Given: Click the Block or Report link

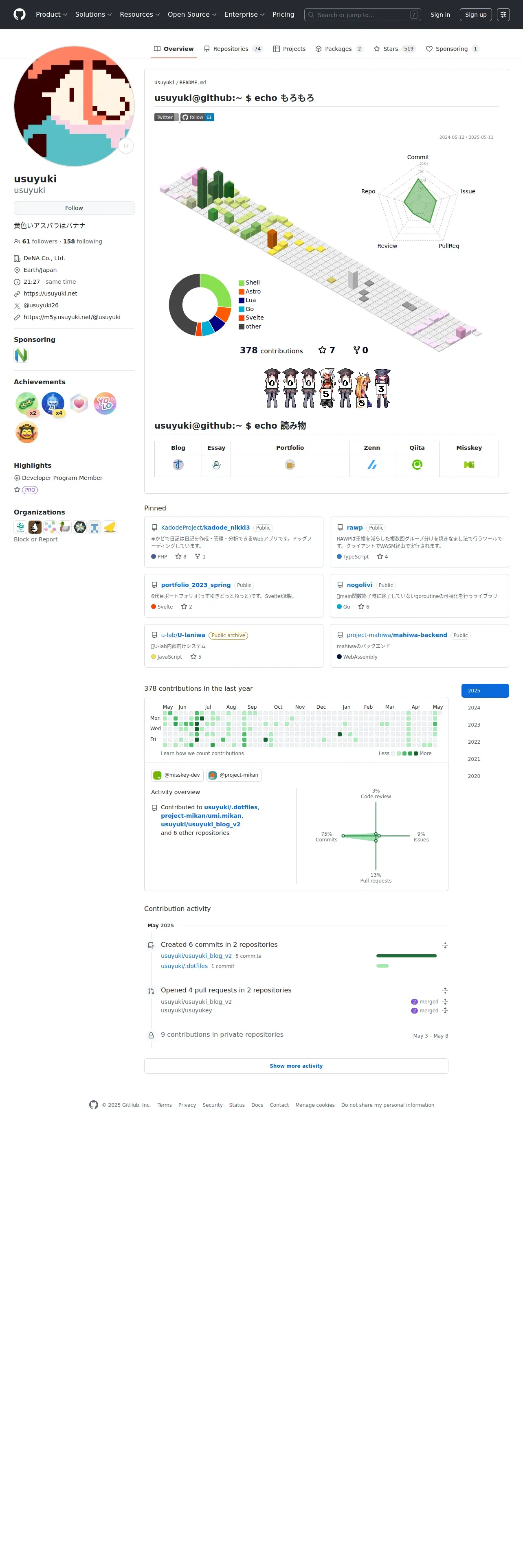Looking at the screenshot, I should (x=36, y=539).
